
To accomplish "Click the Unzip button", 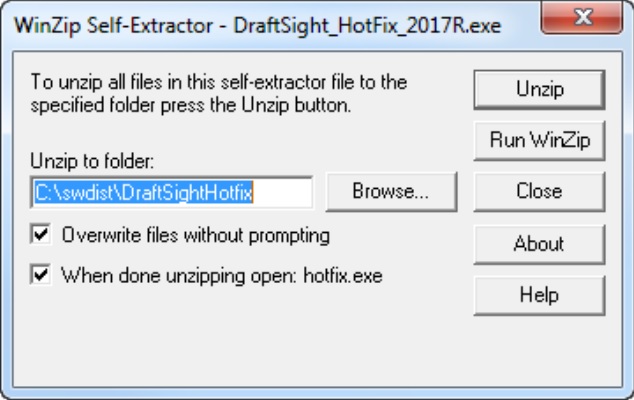I will (539, 89).
